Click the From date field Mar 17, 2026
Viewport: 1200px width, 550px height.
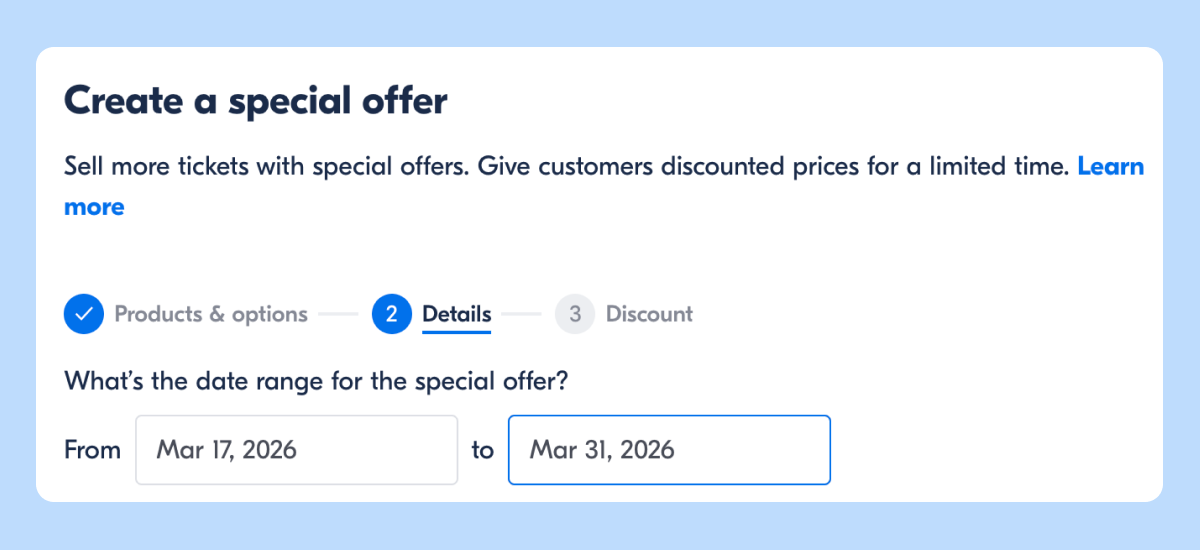tap(296, 450)
